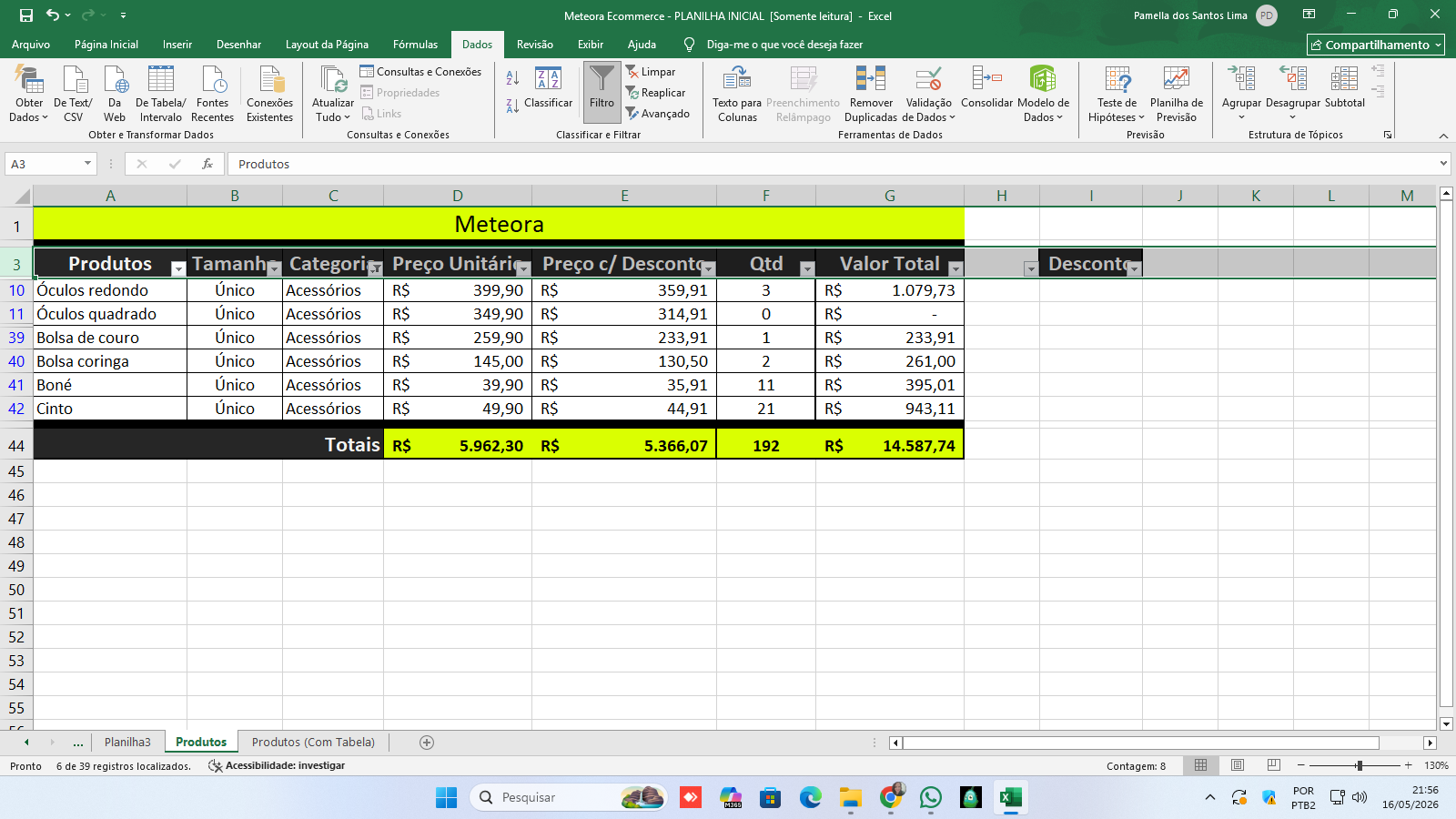Viewport: 1456px width, 819px height.
Task: Open the Windows Start menu
Action: 447,798
